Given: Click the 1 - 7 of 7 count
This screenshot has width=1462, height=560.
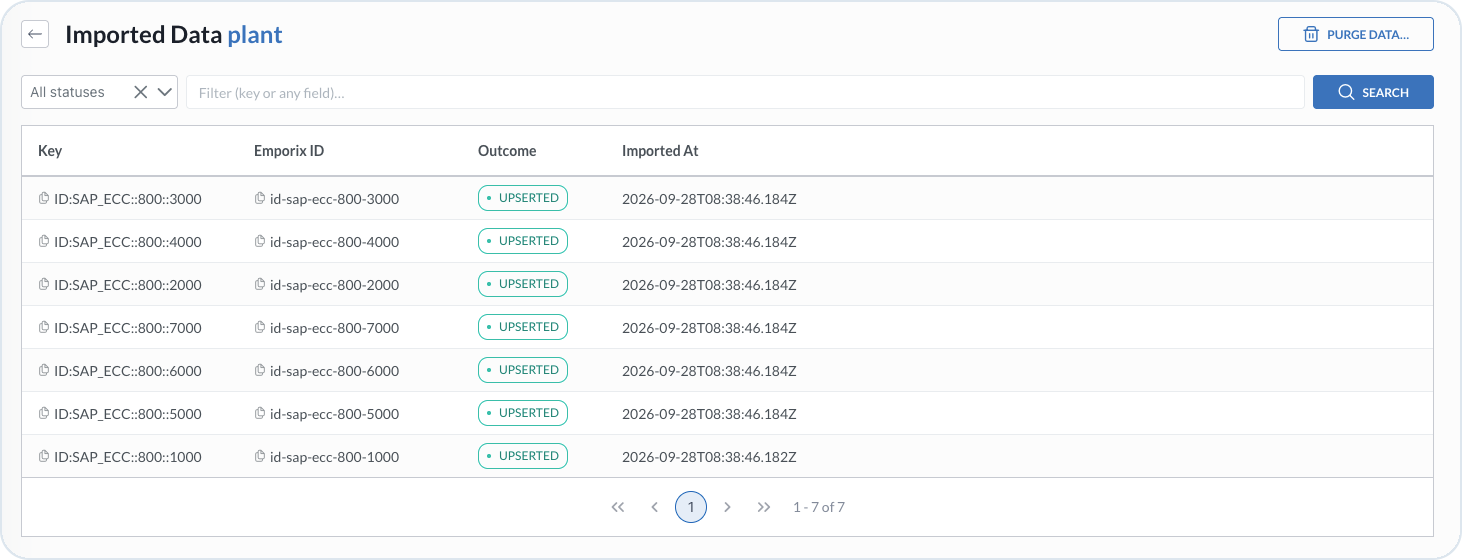Looking at the screenshot, I should (819, 507).
